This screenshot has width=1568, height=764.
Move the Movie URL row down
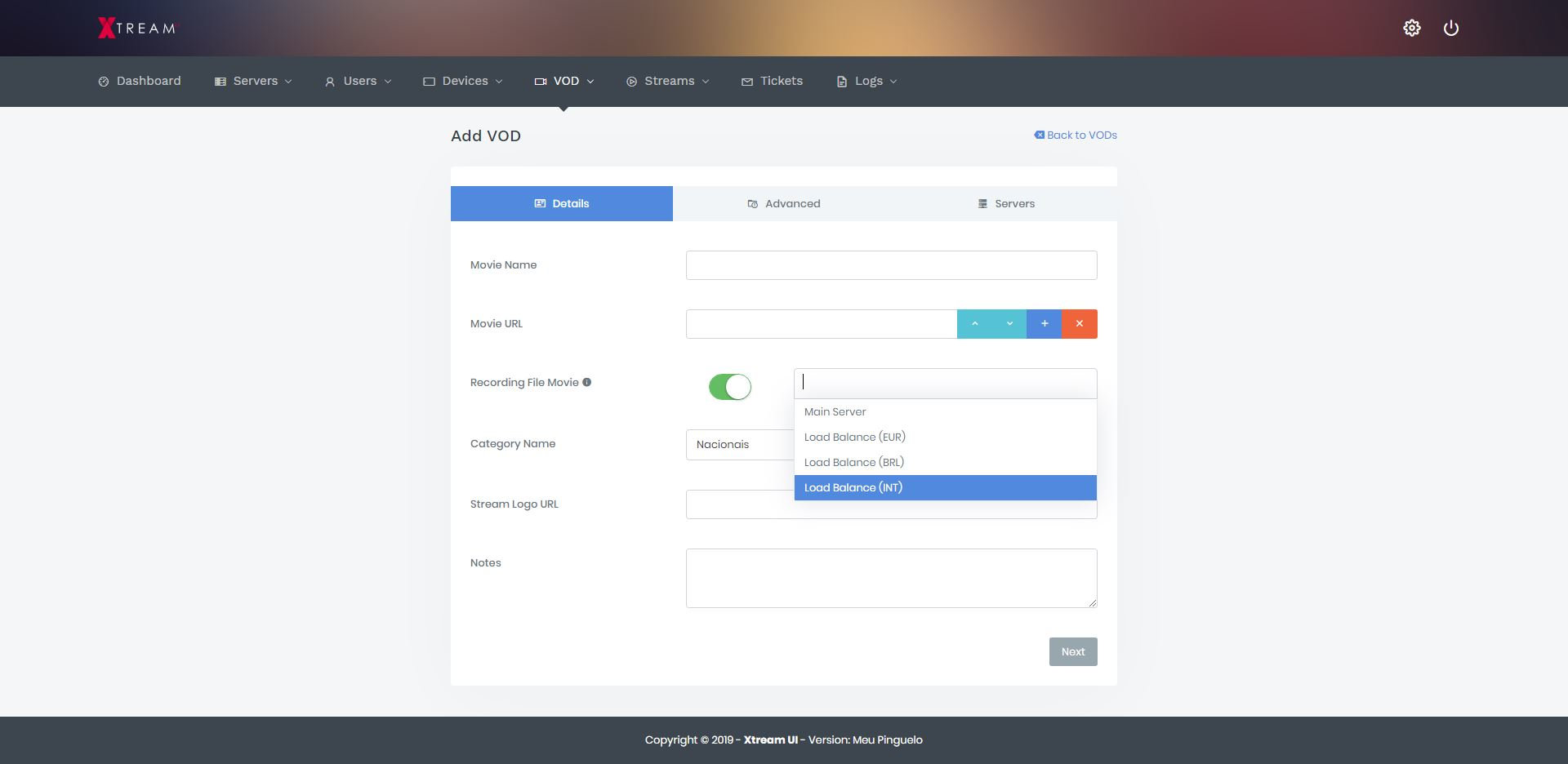[x=1009, y=324]
